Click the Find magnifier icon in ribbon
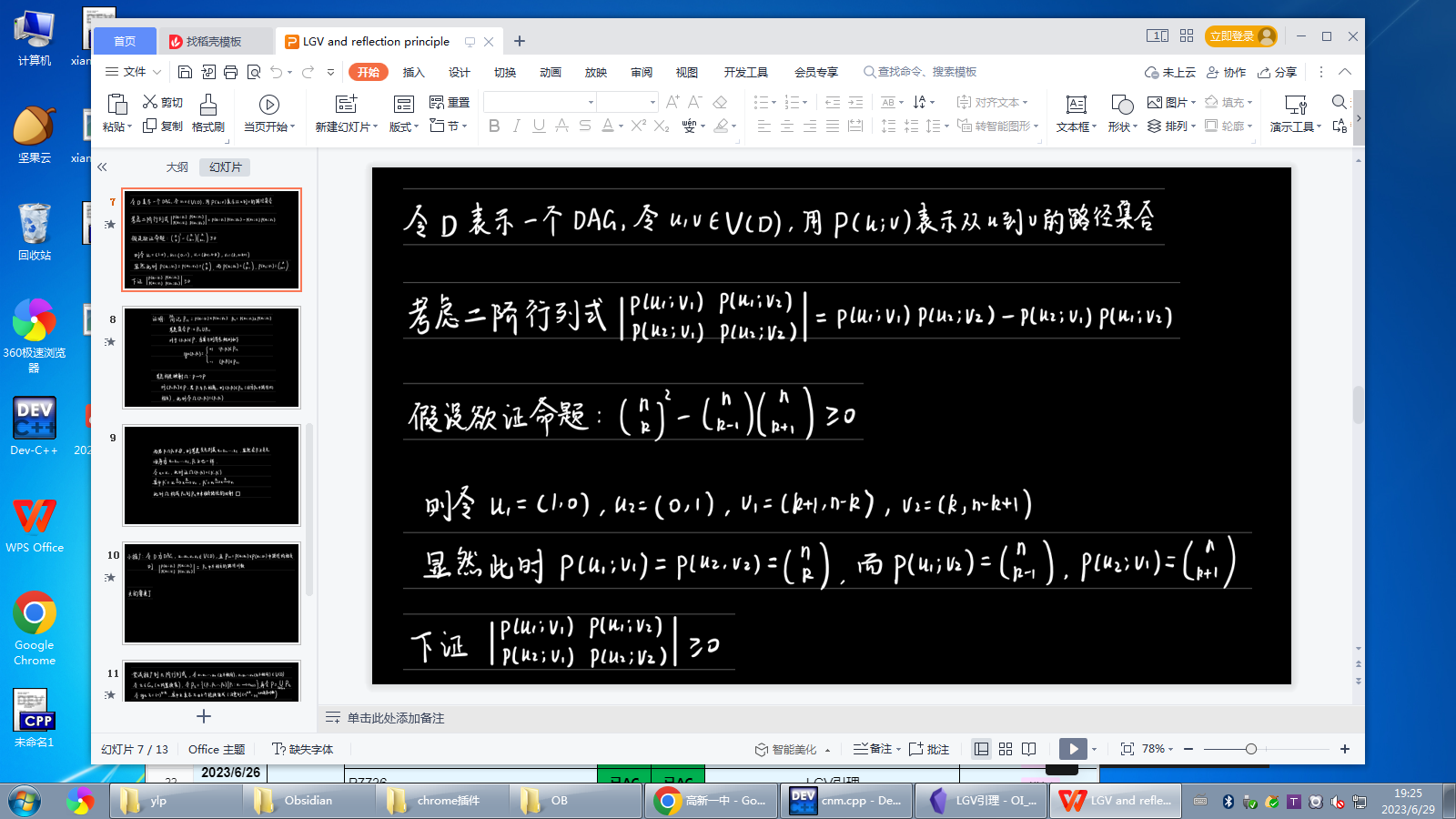1456x819 pixels. point(1339,102)
